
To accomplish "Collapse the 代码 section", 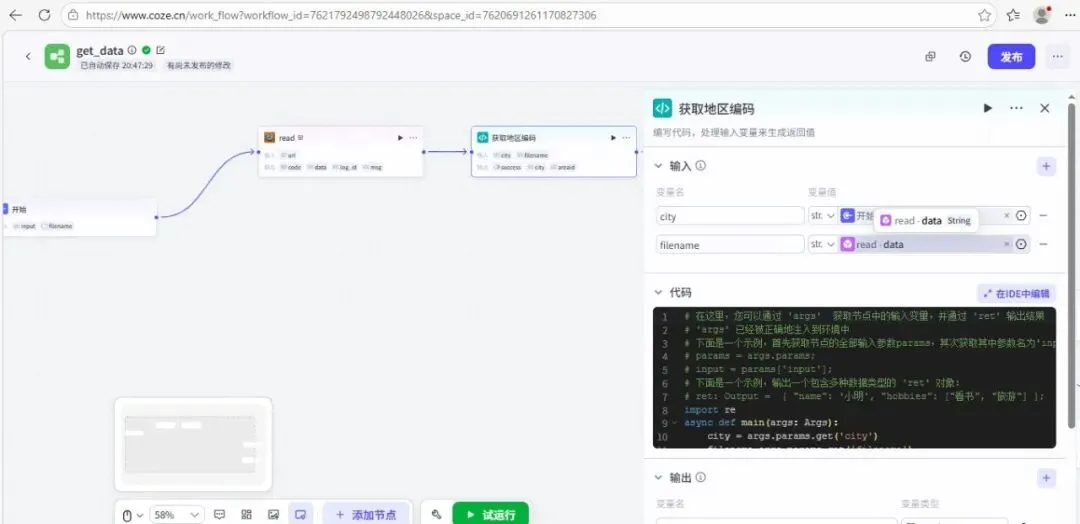I will pyautogui.click(x=658, y=293).
